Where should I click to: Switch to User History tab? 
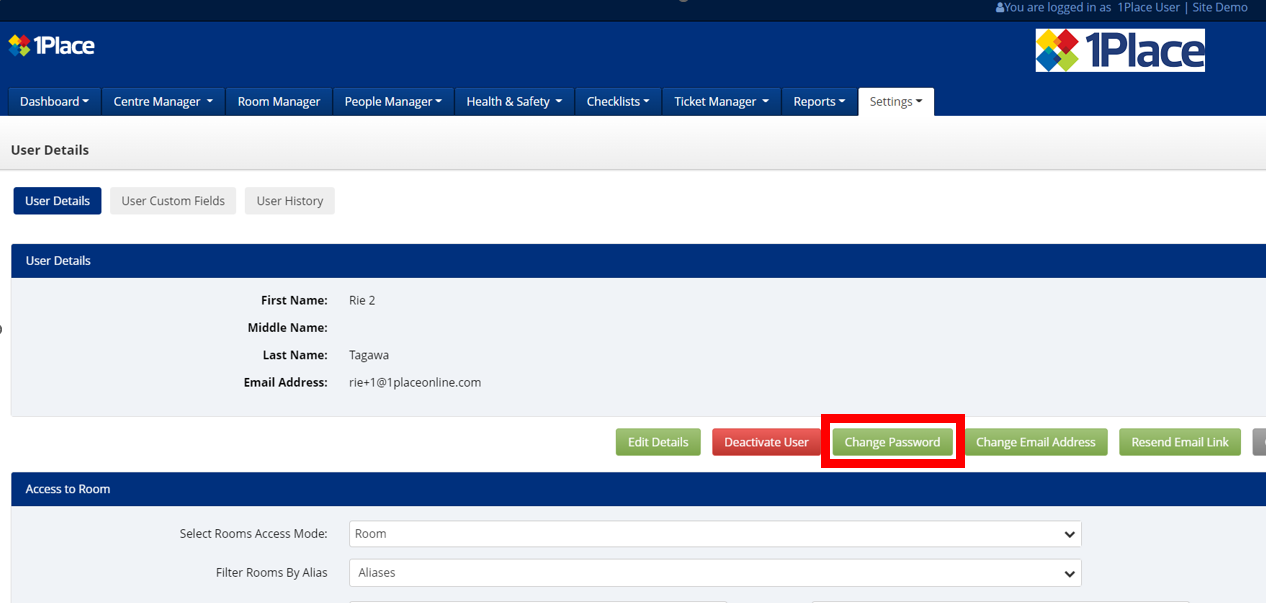(290, 201)
